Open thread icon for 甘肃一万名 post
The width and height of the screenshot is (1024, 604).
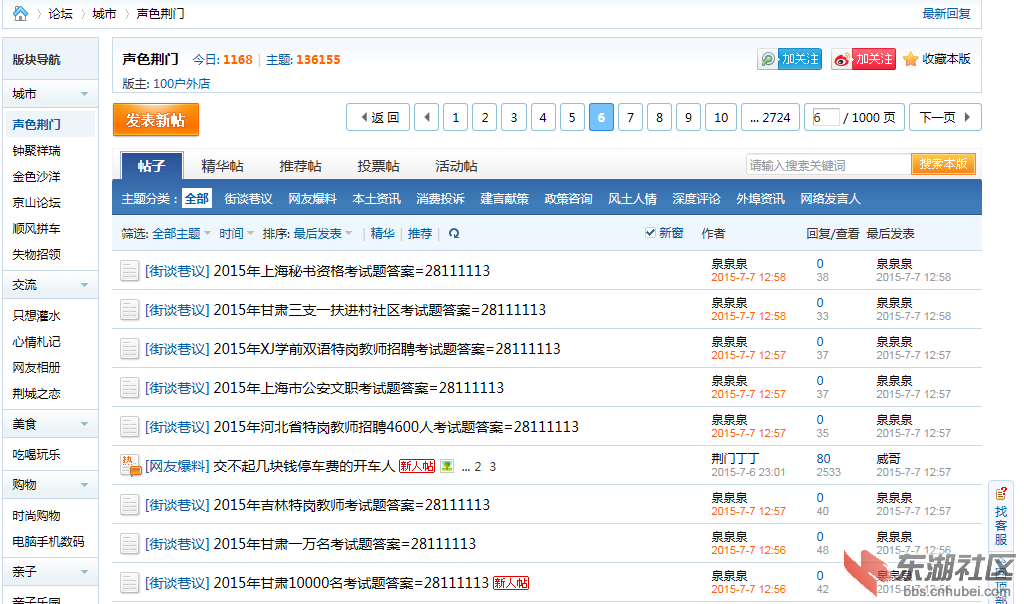click(x=129, y=544)
